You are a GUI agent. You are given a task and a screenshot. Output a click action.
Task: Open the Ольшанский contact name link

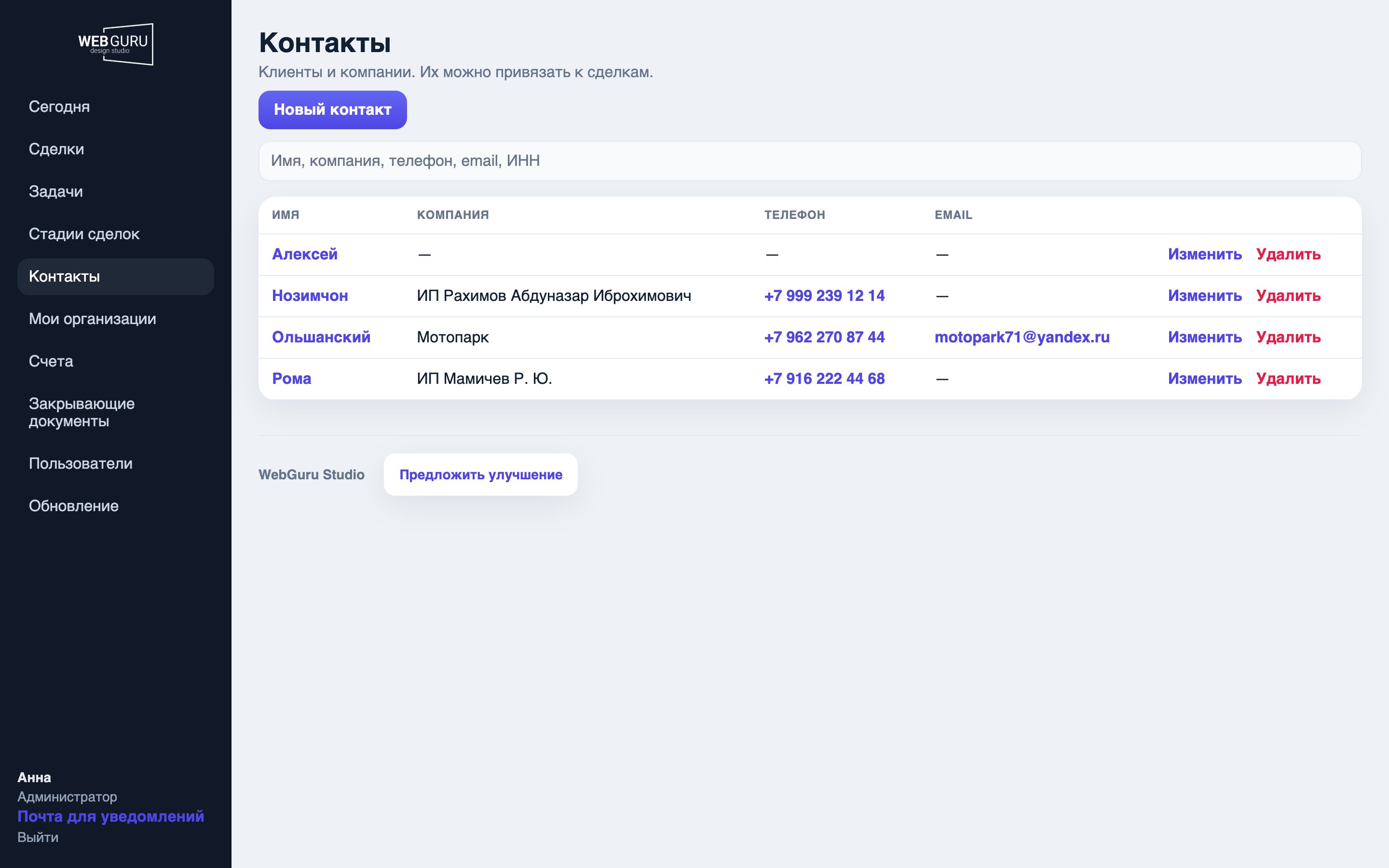(321, 338)
